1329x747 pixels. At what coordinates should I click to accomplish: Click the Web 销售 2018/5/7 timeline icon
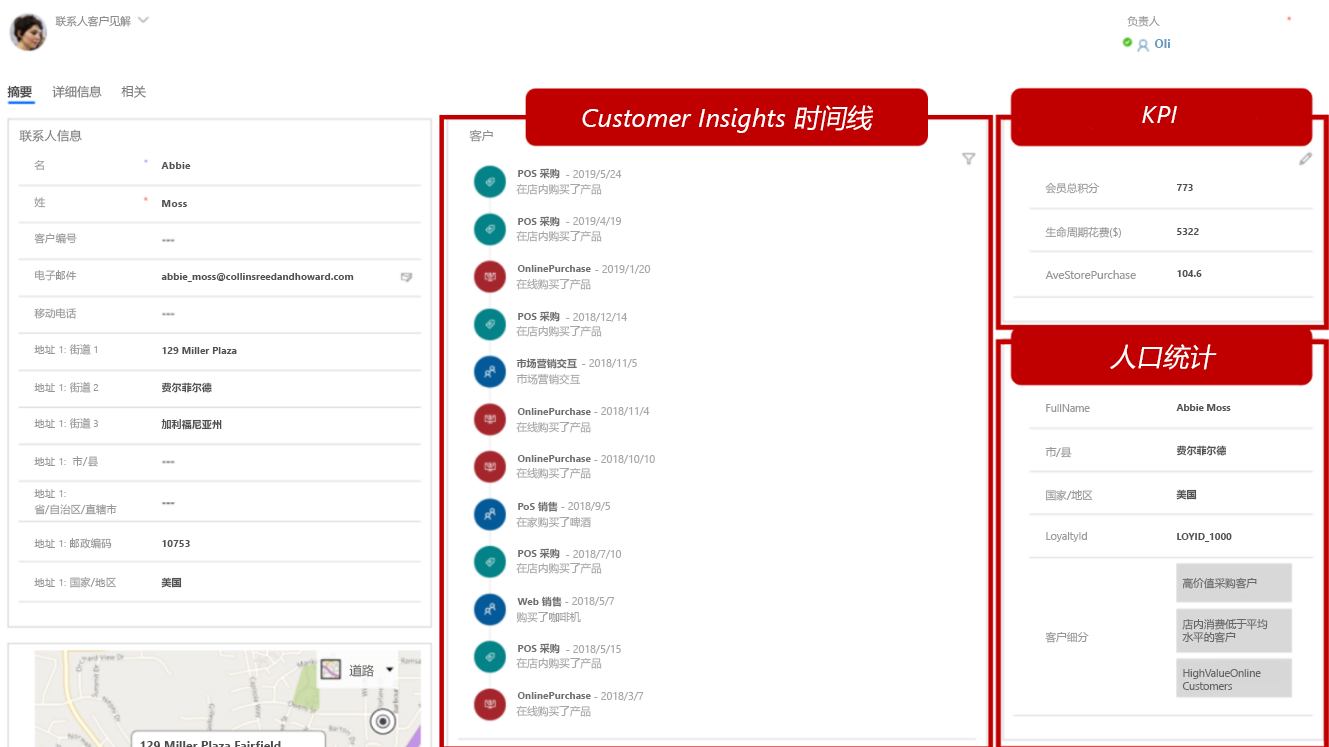pos(490,609)
